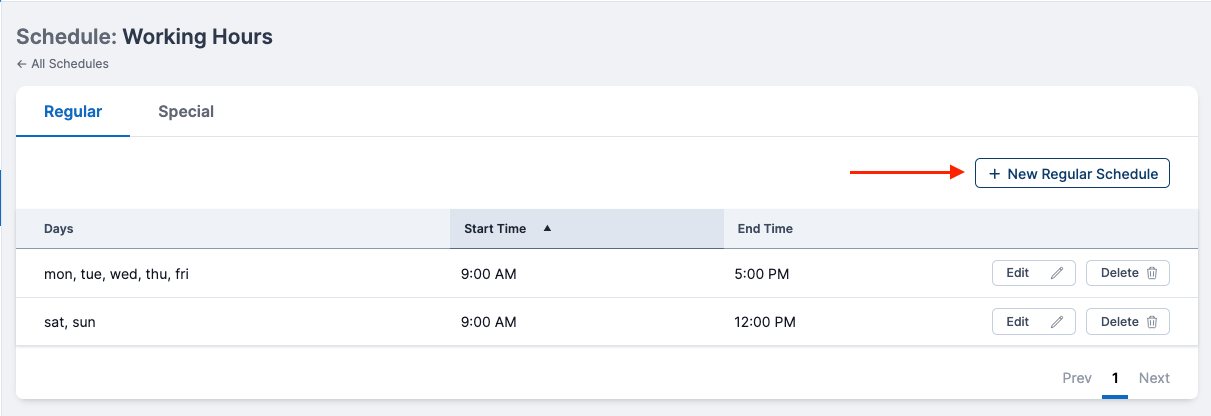The height and width of the screenshot is (416, 1211).
Task: Click the 9:00 AM cell in the weekday row
Action: [x=490, y=273]
